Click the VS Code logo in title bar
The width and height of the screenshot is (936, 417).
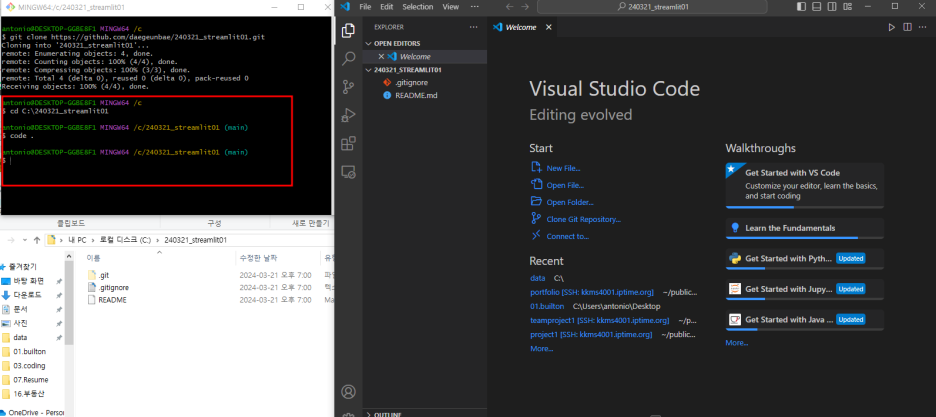344,7
